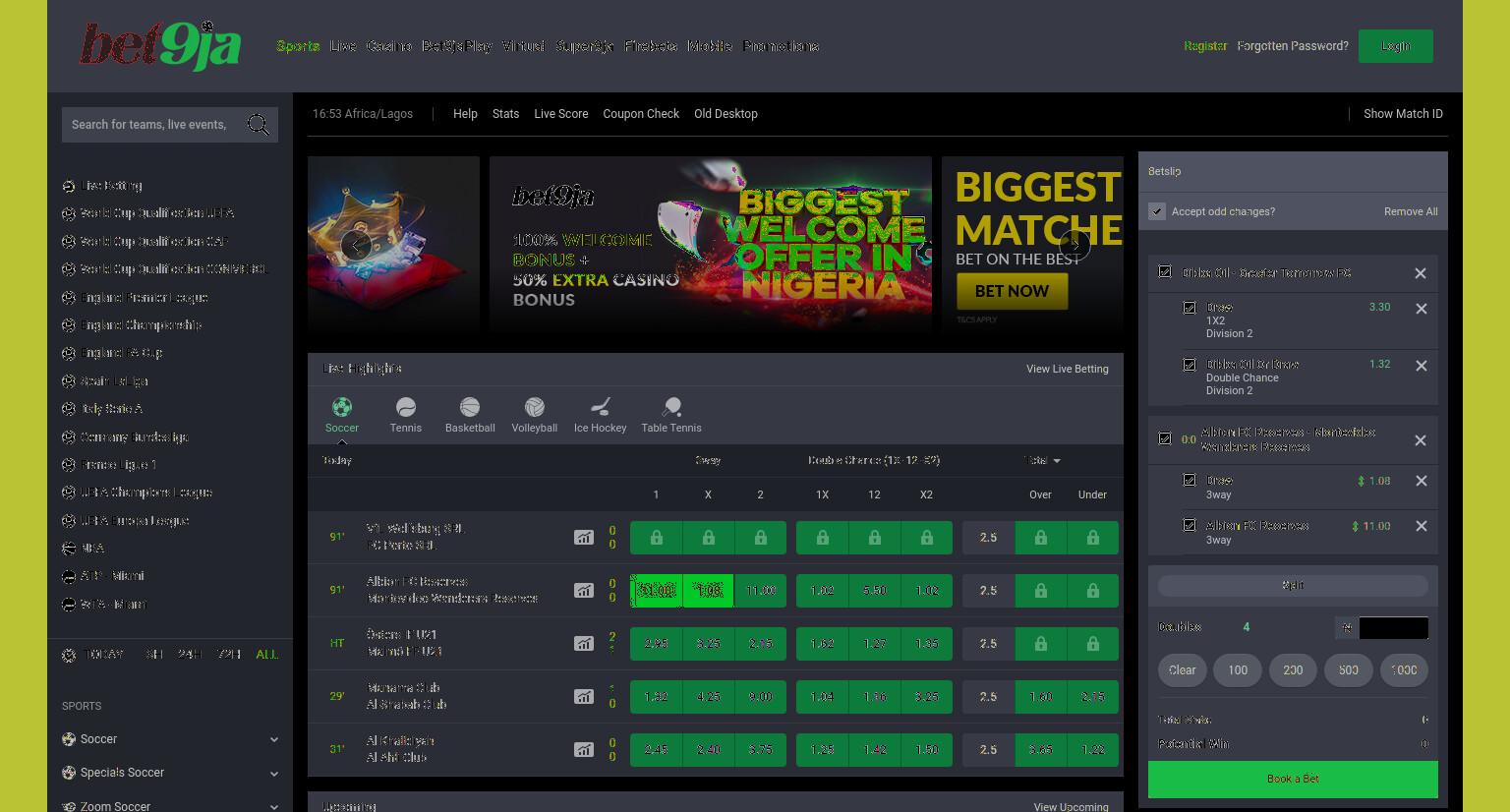
Task: Open stats chart for Manama Club match
Action: click(584, 697)
